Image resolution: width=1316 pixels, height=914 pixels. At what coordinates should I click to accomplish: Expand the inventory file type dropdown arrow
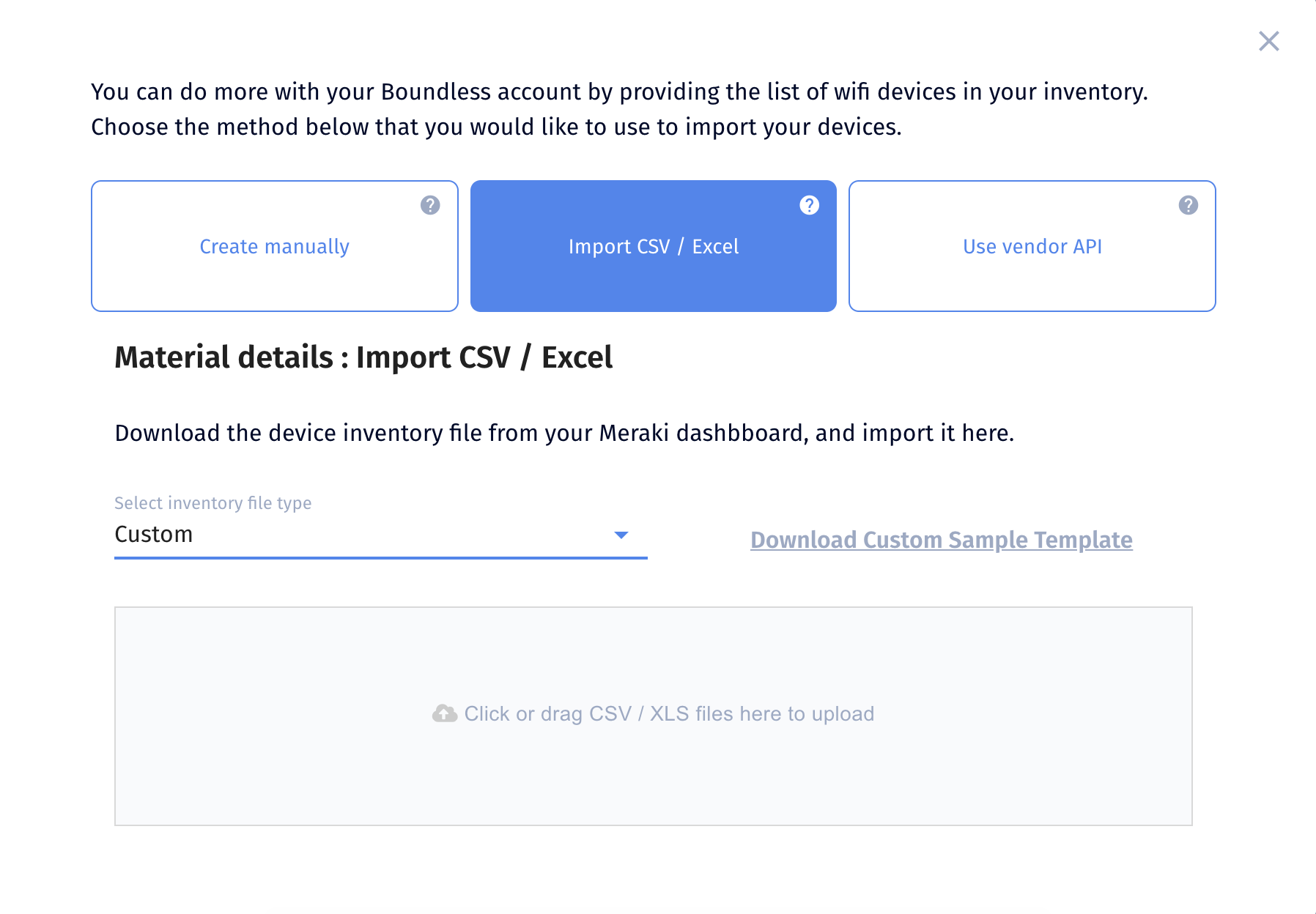621,535
